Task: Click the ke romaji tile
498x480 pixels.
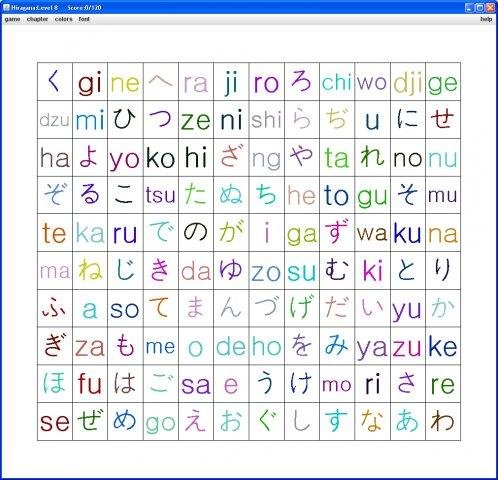Action: [x=443, y=346]
